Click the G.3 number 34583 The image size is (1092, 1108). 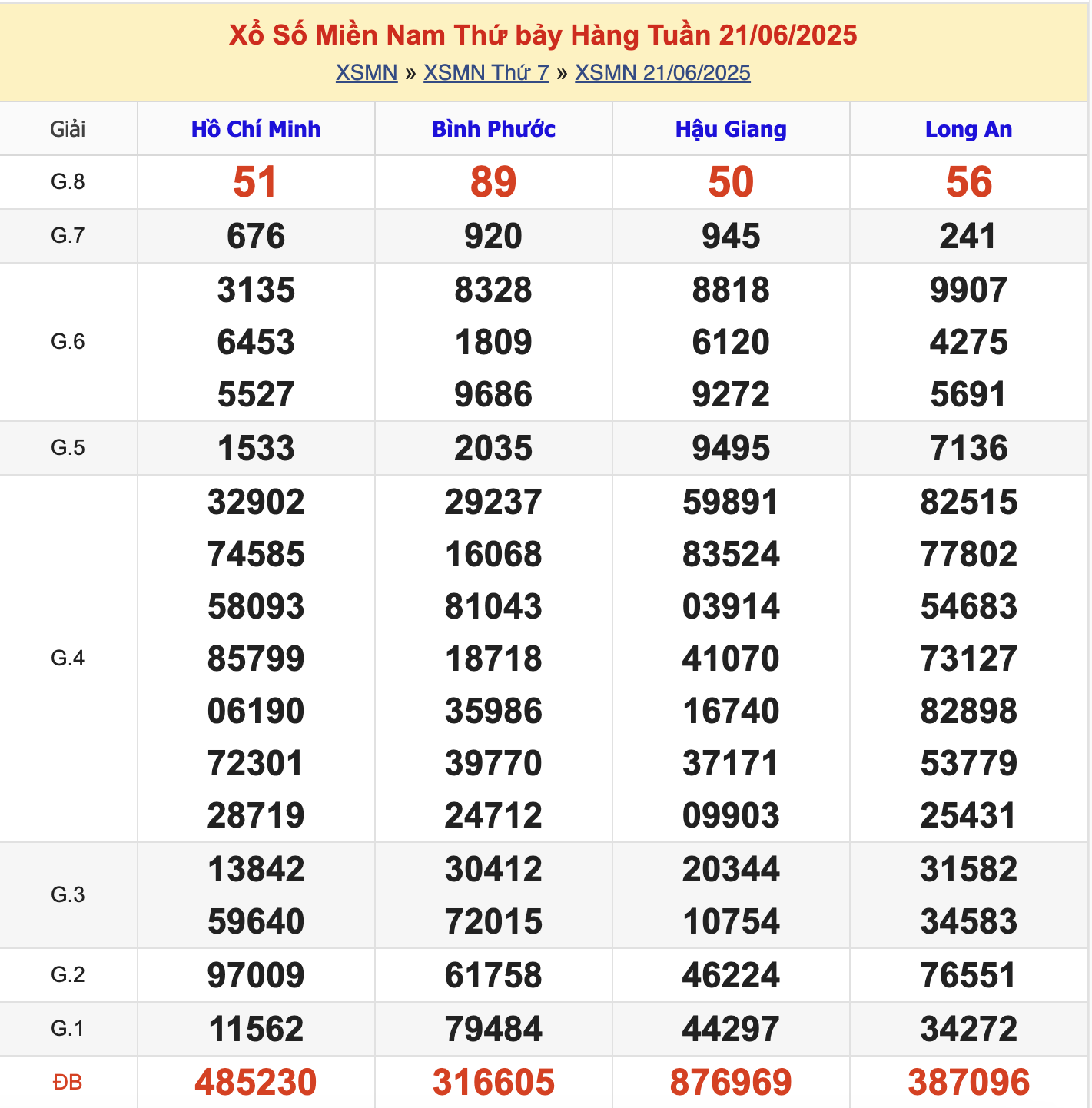pyautogui.click(x=968, y=922)
